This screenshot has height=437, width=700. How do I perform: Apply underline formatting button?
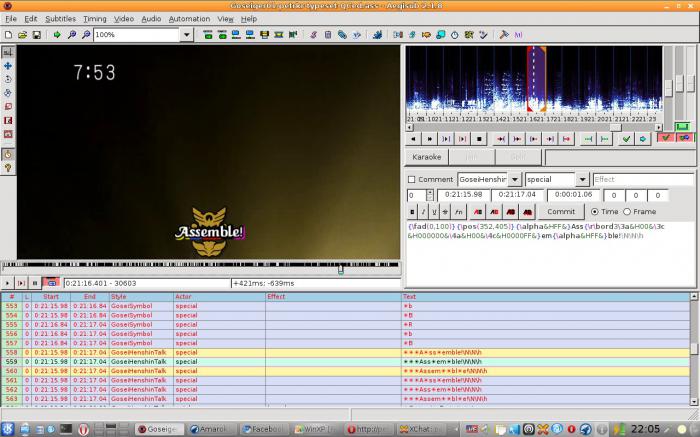(434, 212)
